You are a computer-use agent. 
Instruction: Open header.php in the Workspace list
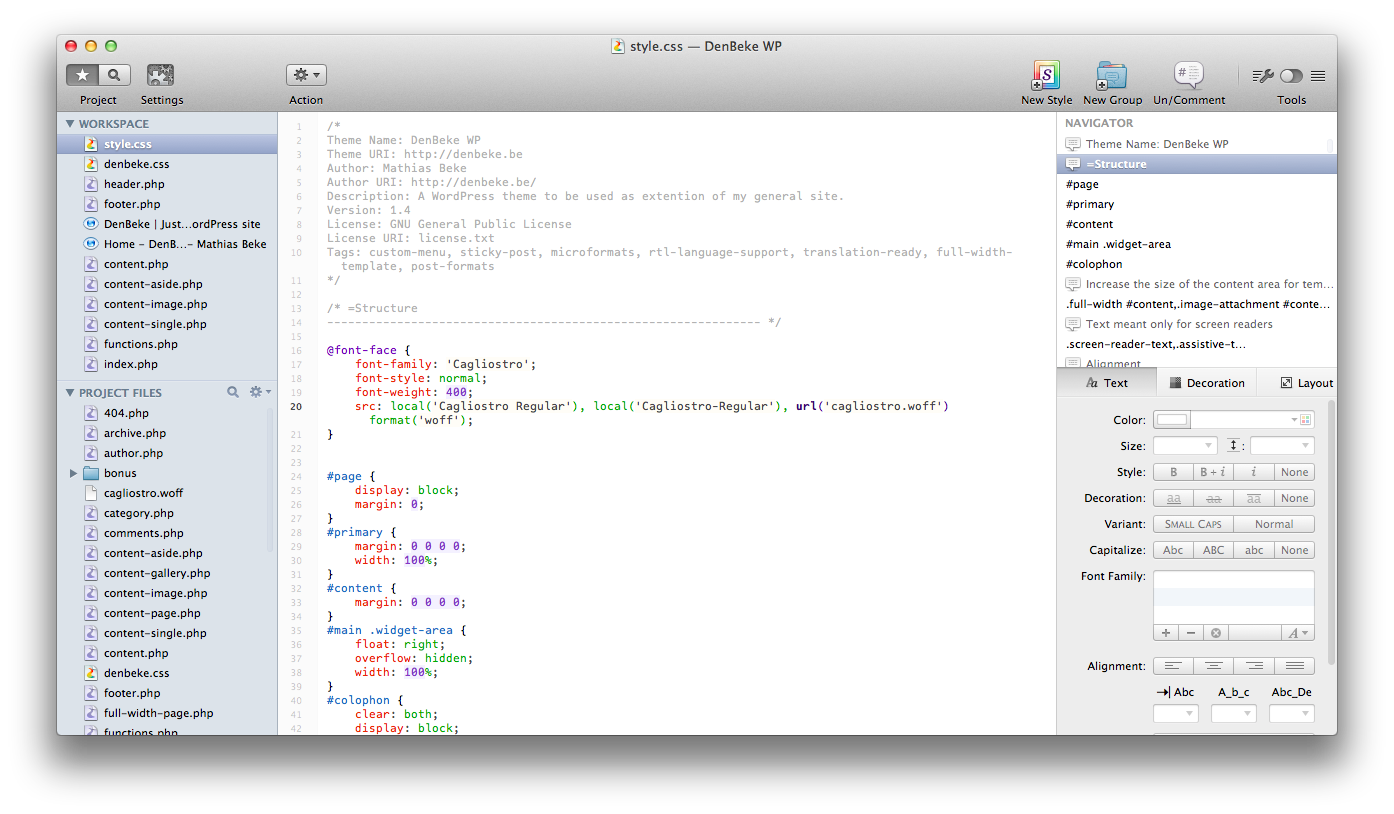(134, 184)
